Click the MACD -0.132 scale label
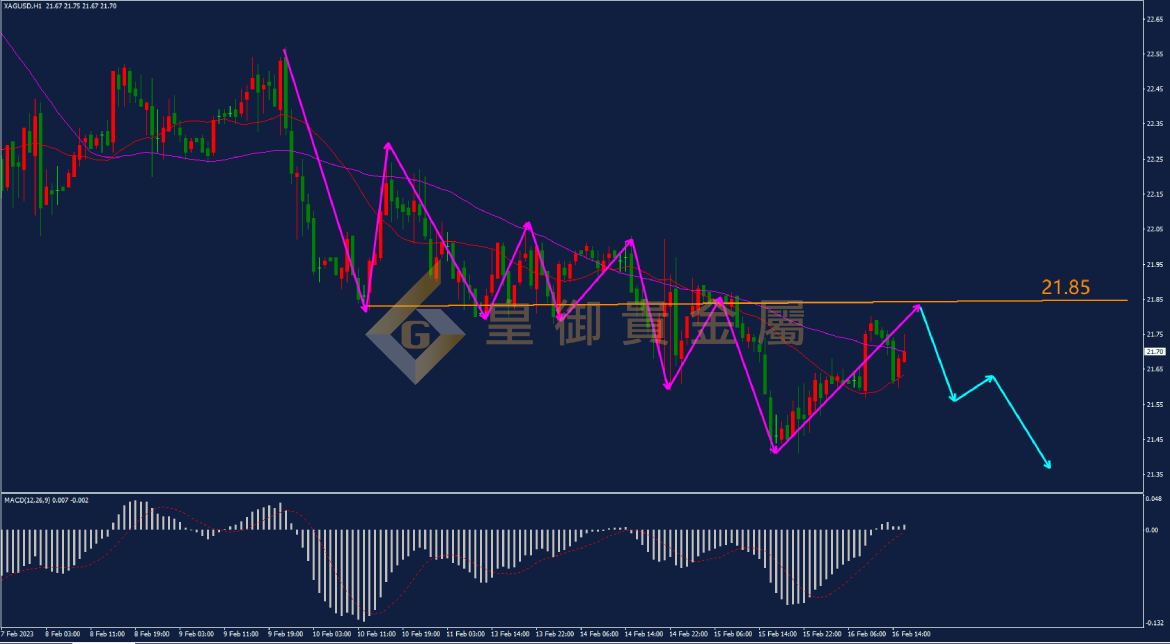This screenshot has height=644, width=1170. tap(1153, 620)
